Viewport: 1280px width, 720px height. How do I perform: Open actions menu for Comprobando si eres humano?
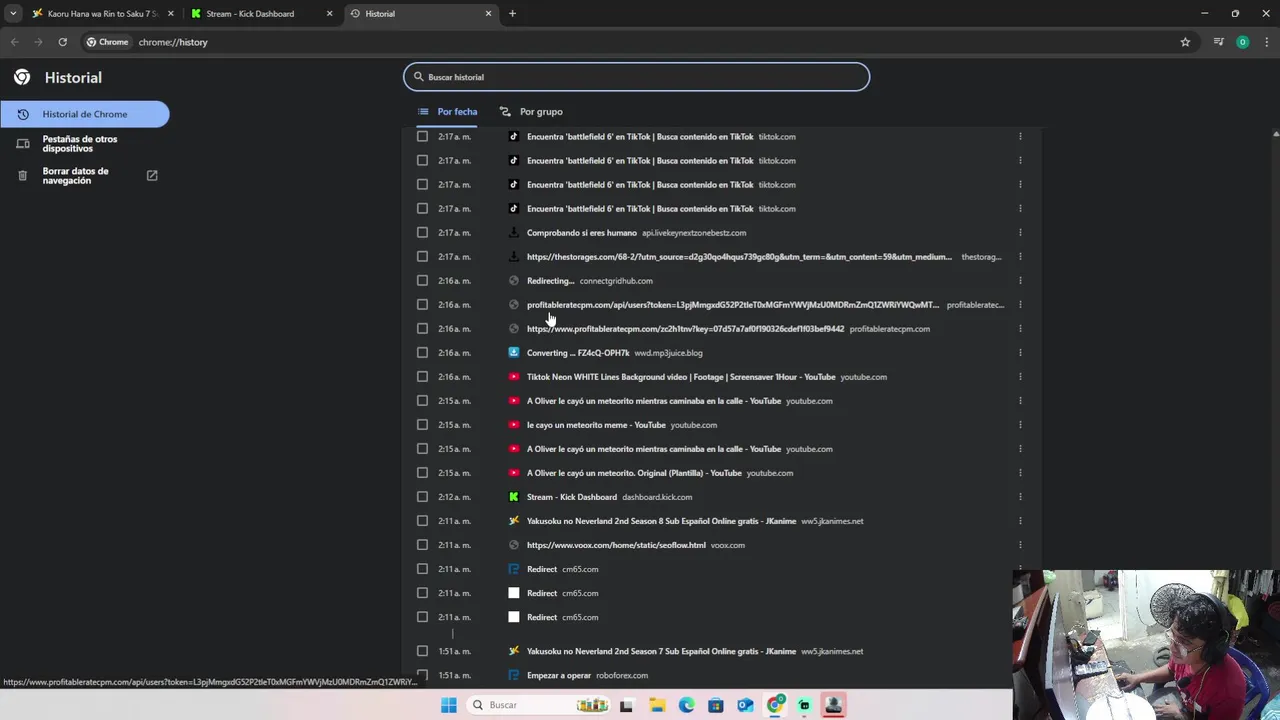(x=1020, y=233)
